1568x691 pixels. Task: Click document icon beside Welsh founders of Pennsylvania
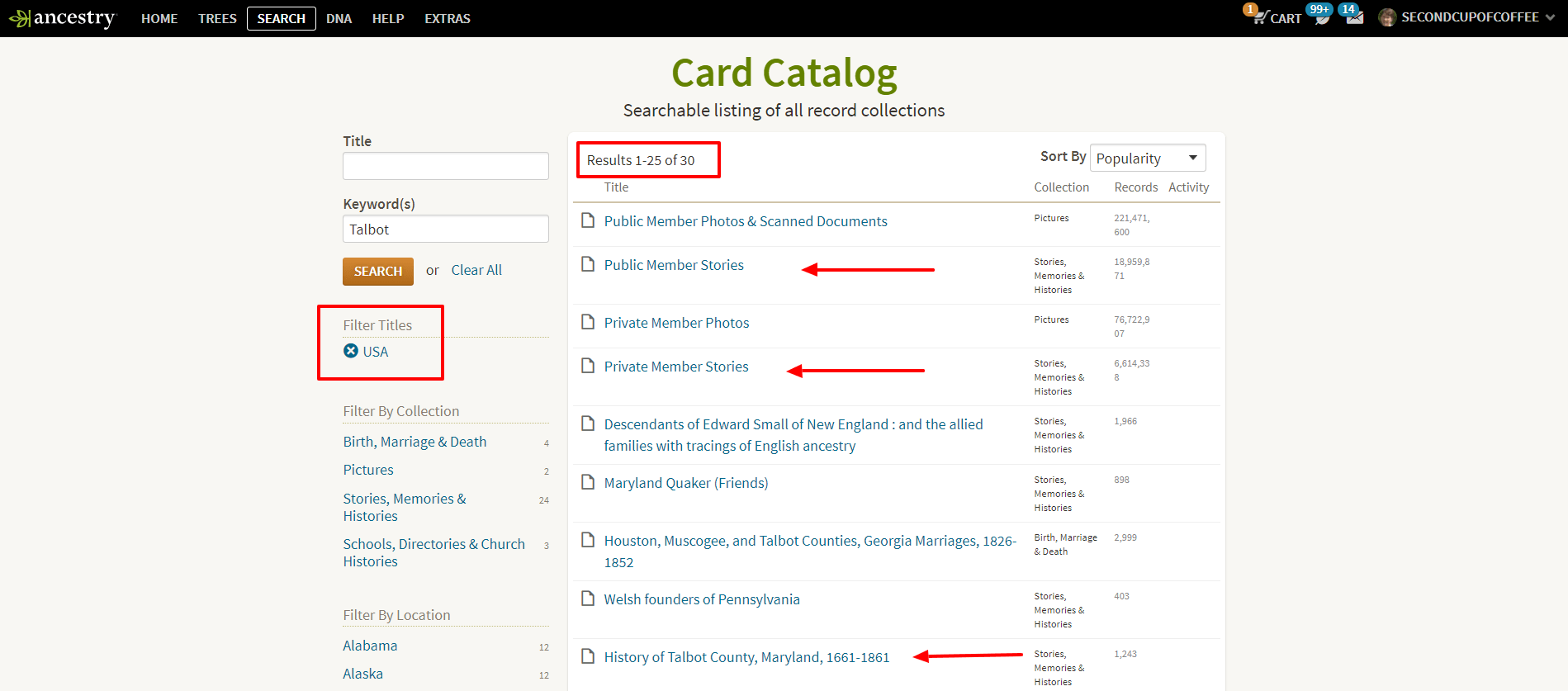point(588,599)
